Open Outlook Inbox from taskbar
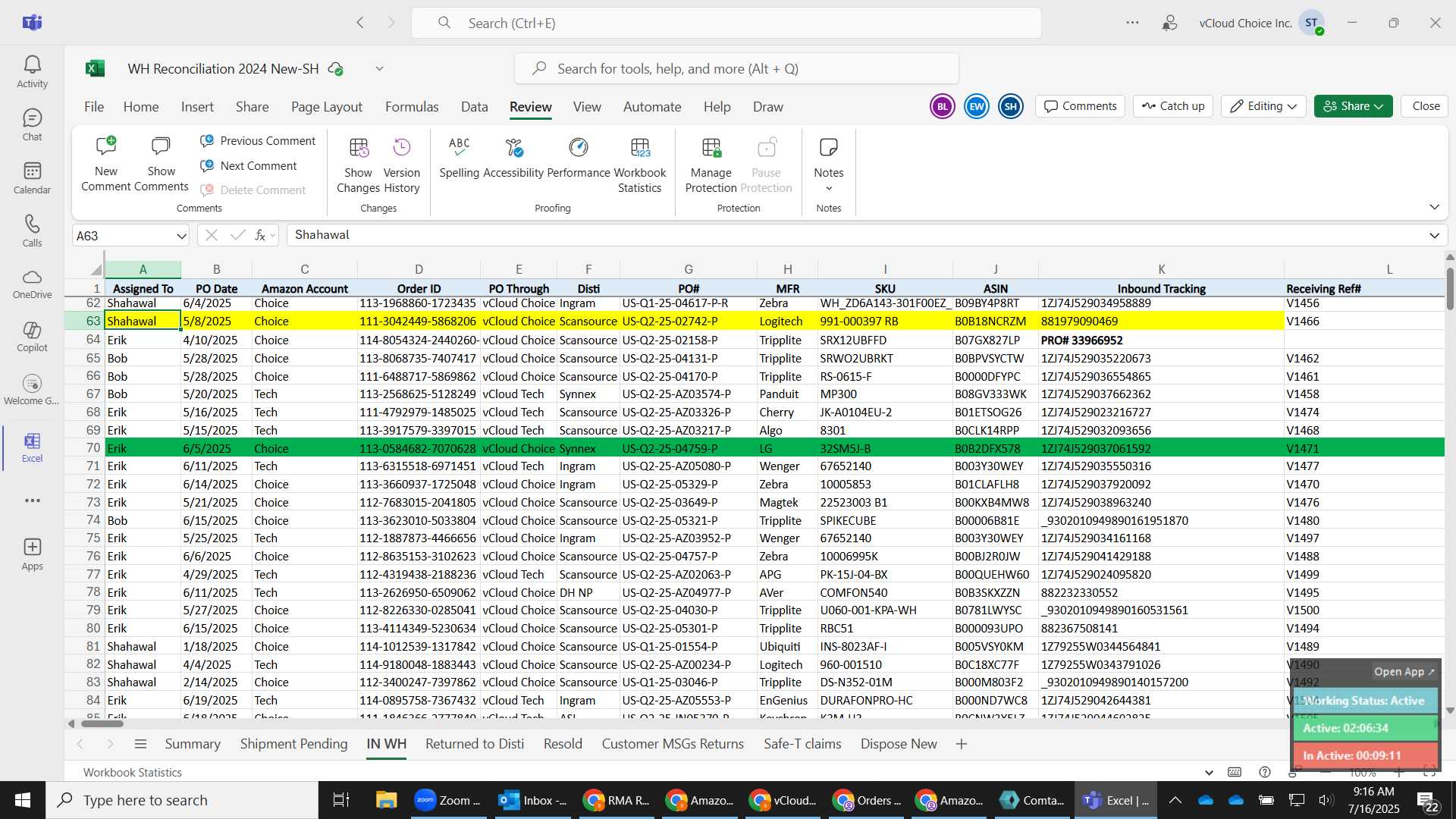 (533, 800)
